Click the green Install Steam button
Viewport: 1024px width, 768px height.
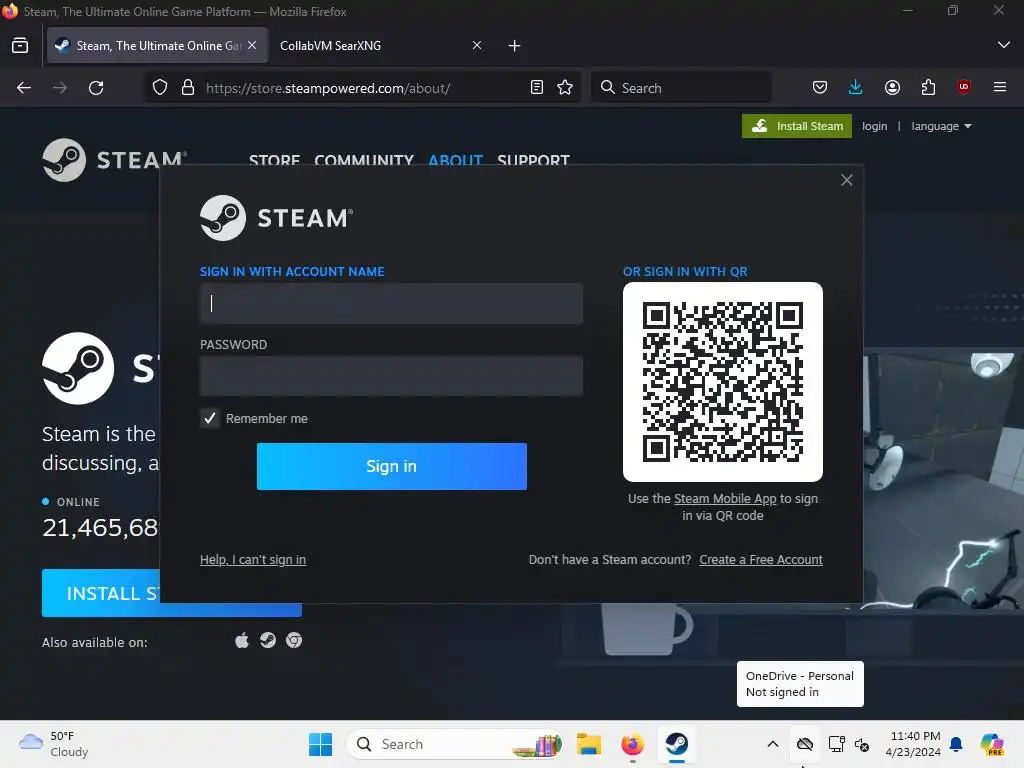pyautogui.click(x=797, y=126)
